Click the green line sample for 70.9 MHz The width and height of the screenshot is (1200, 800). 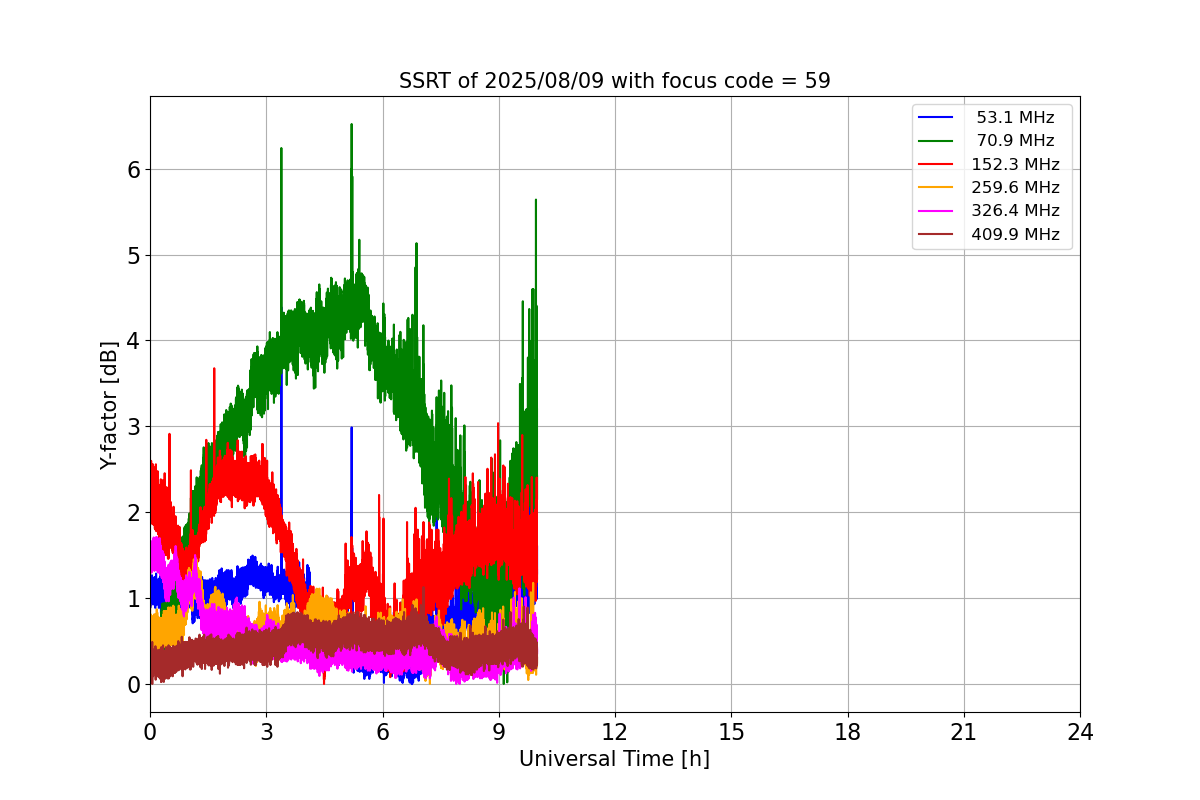pos(936,141)
